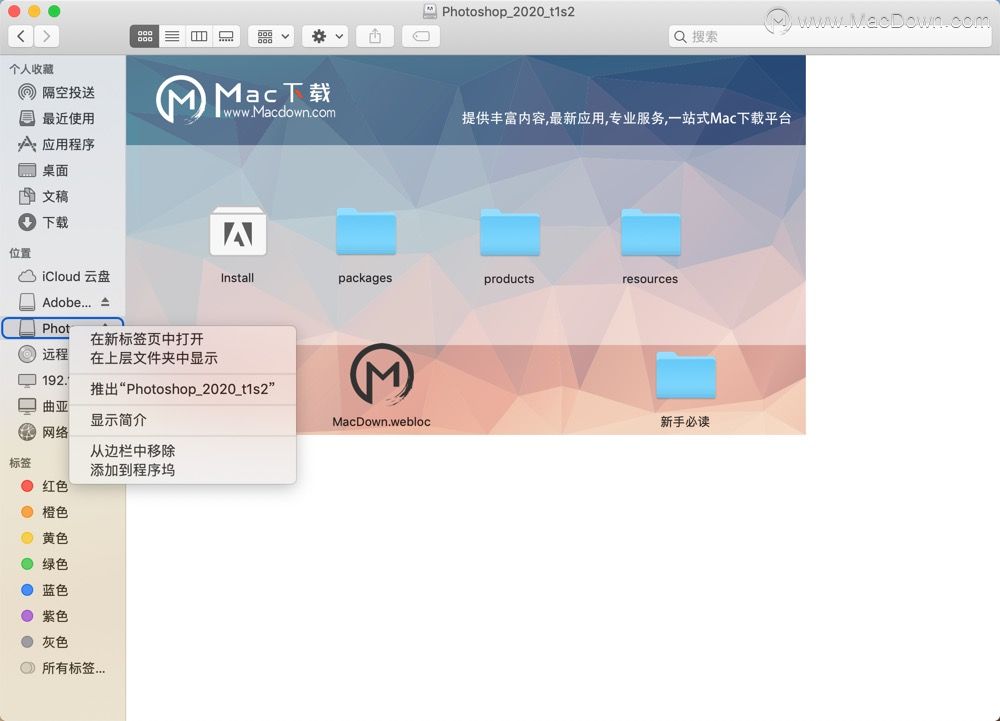
Task: Open the 192. network computer in sidebar
Action: point(43,381)
